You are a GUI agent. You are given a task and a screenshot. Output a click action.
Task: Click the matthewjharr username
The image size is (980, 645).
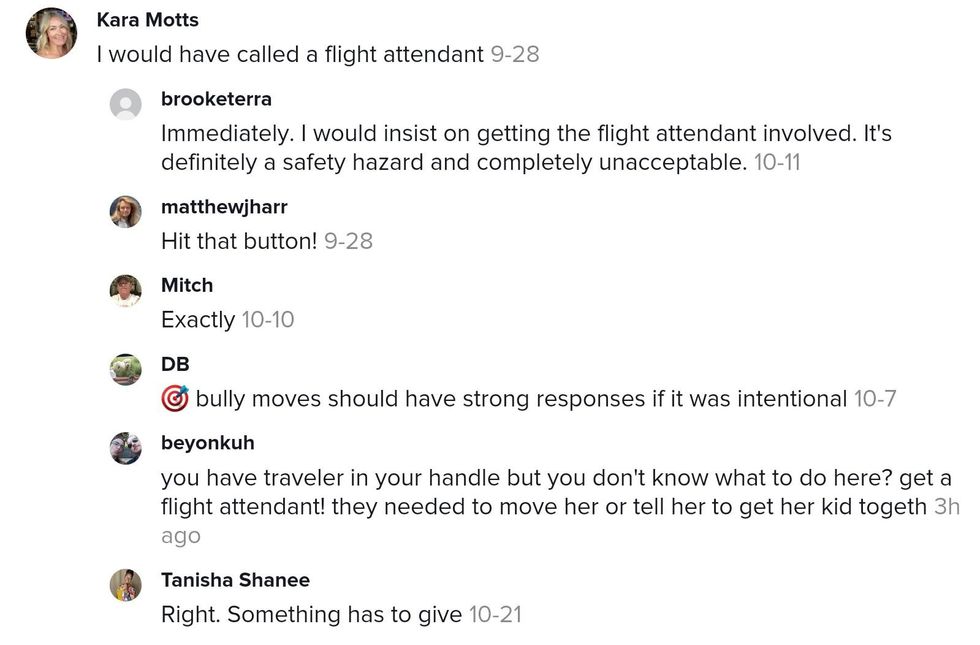[x=224, y=207]
